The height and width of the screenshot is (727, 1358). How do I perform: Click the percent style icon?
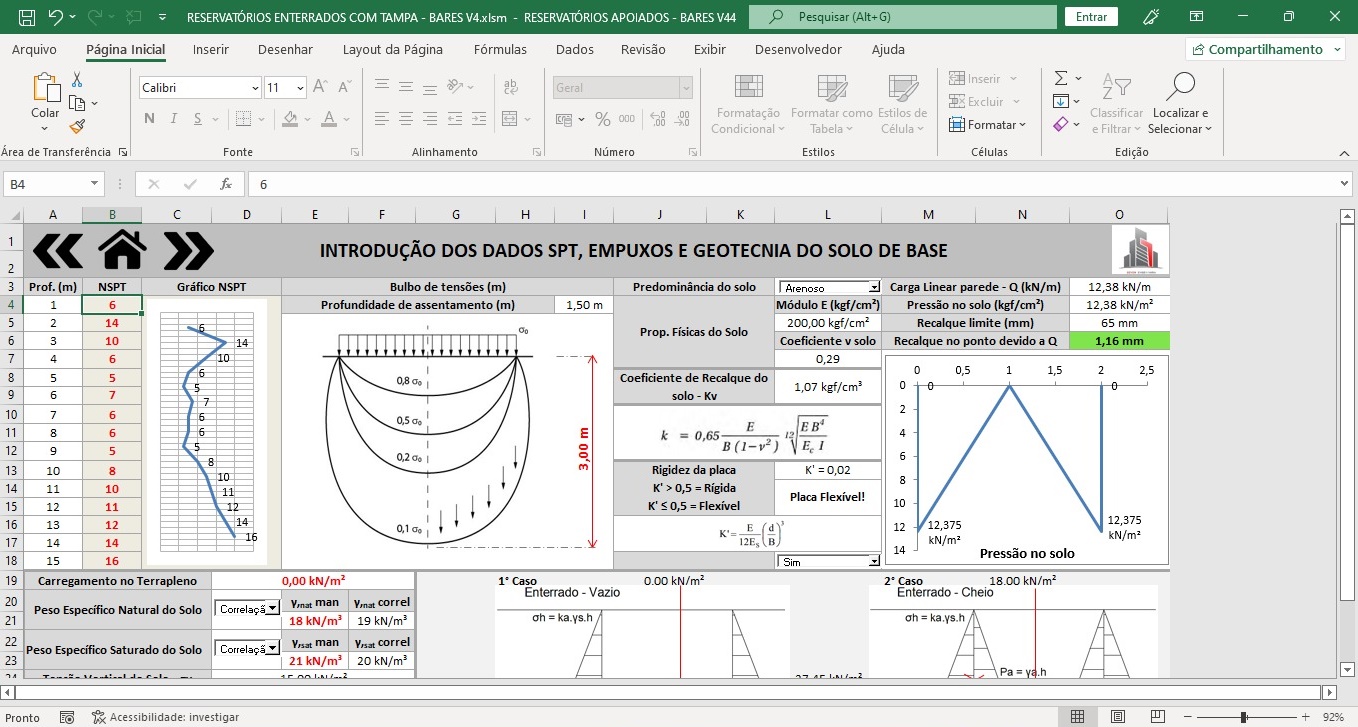[602, 118]
